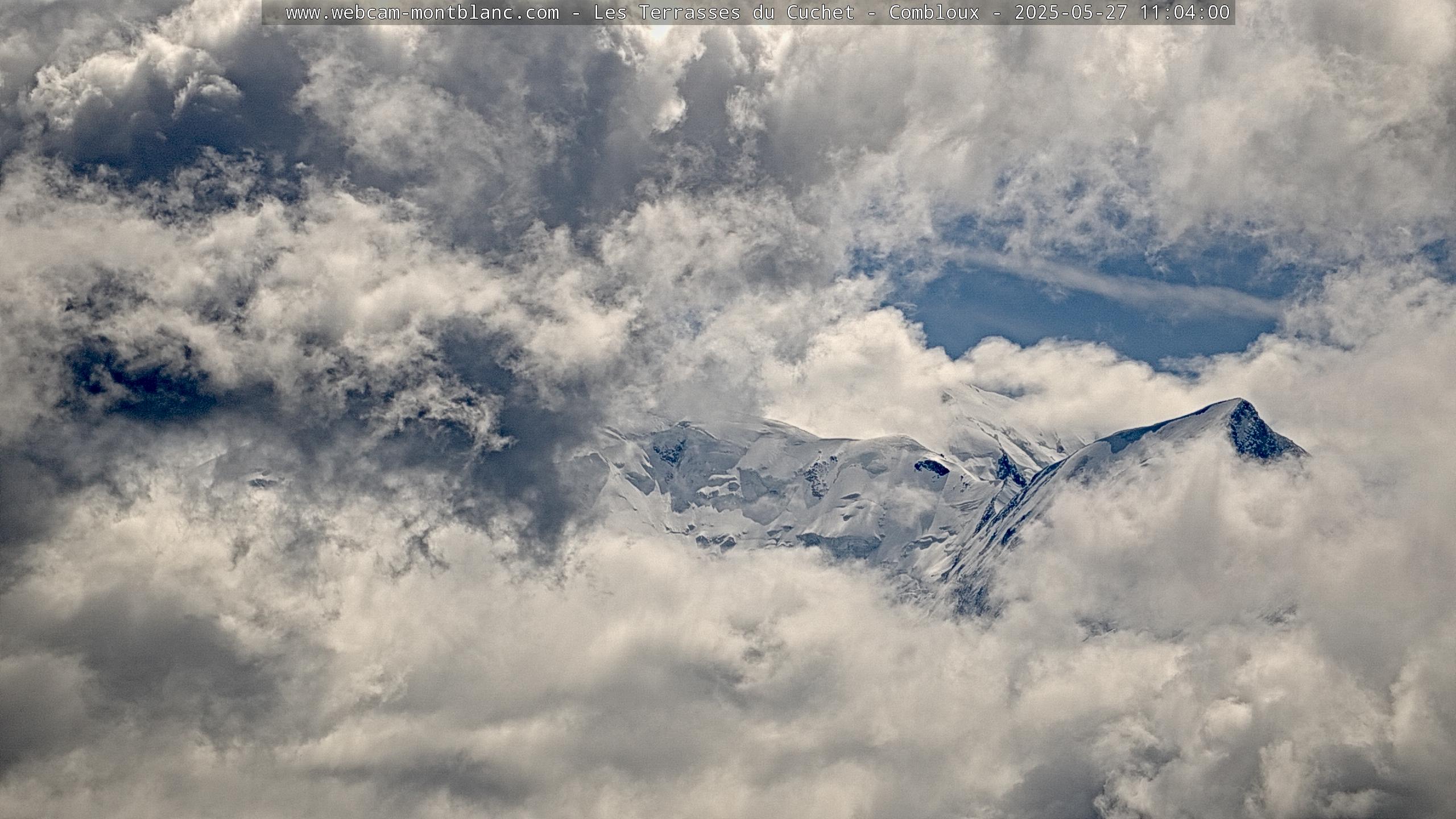Viewport: 1456px width, 819px height.
Task: Click the 'Combloux' location text
Action: [x=934, y=12]
